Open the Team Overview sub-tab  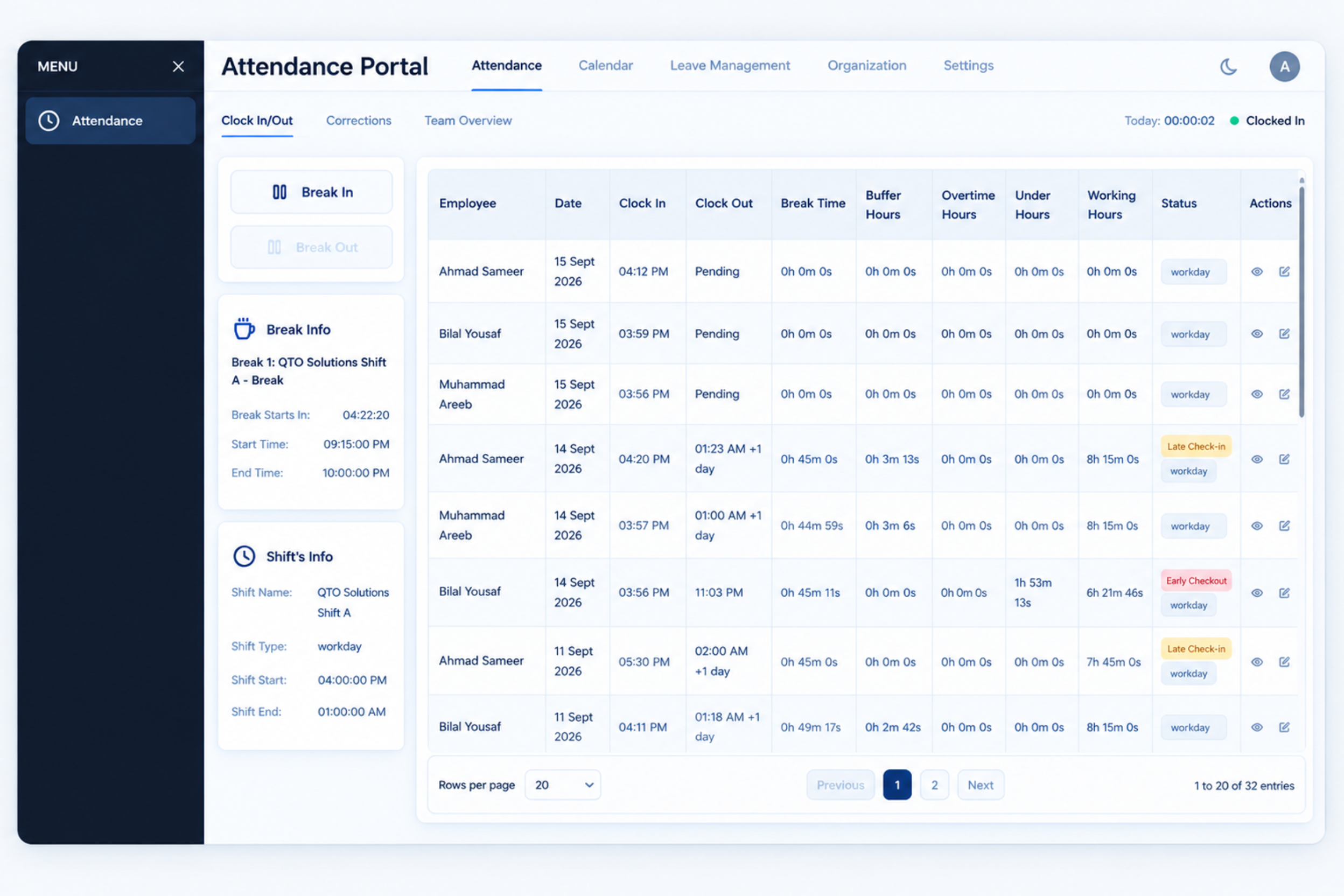coord(468,121)
